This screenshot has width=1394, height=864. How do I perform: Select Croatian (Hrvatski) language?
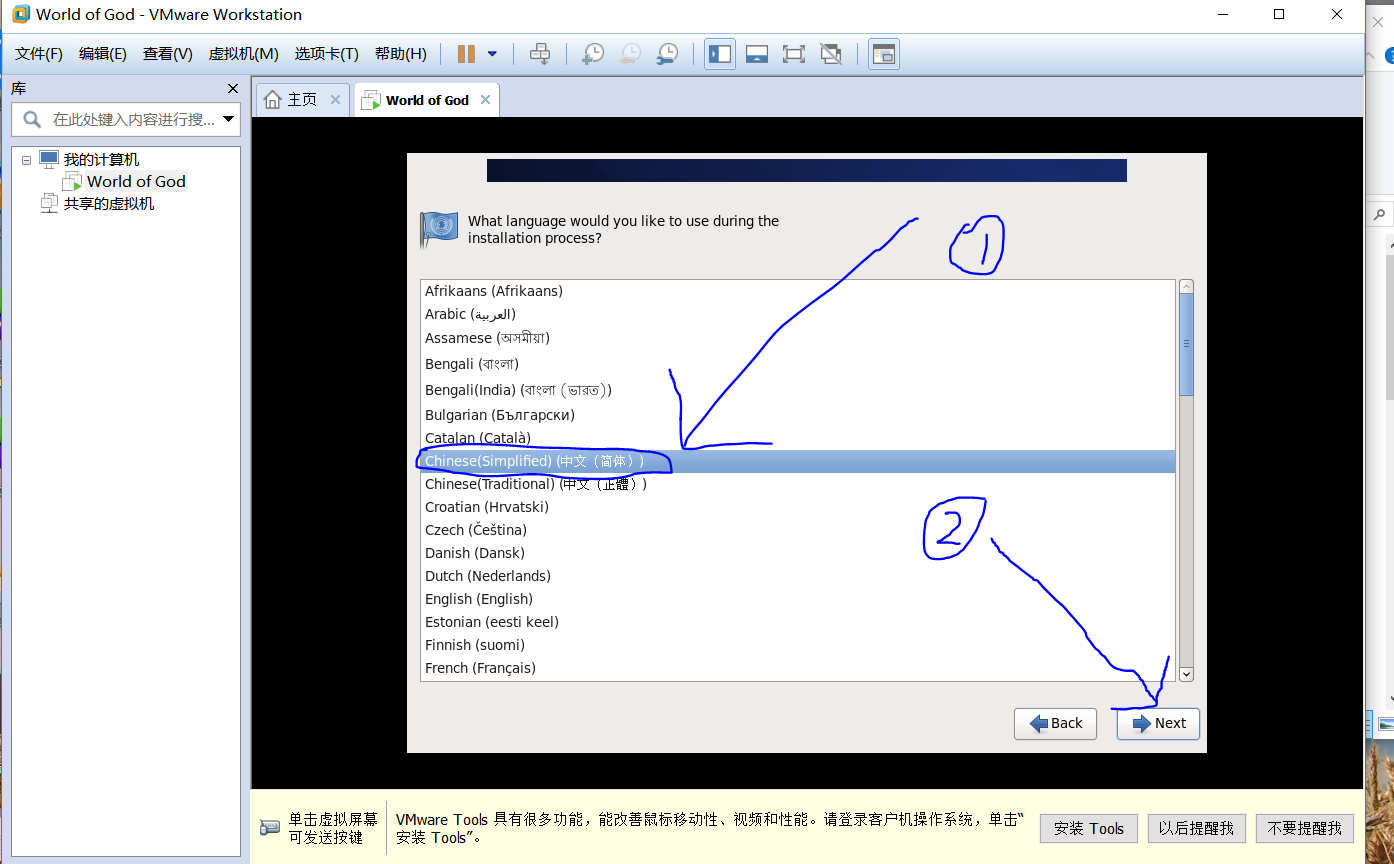tap(797, 507)
